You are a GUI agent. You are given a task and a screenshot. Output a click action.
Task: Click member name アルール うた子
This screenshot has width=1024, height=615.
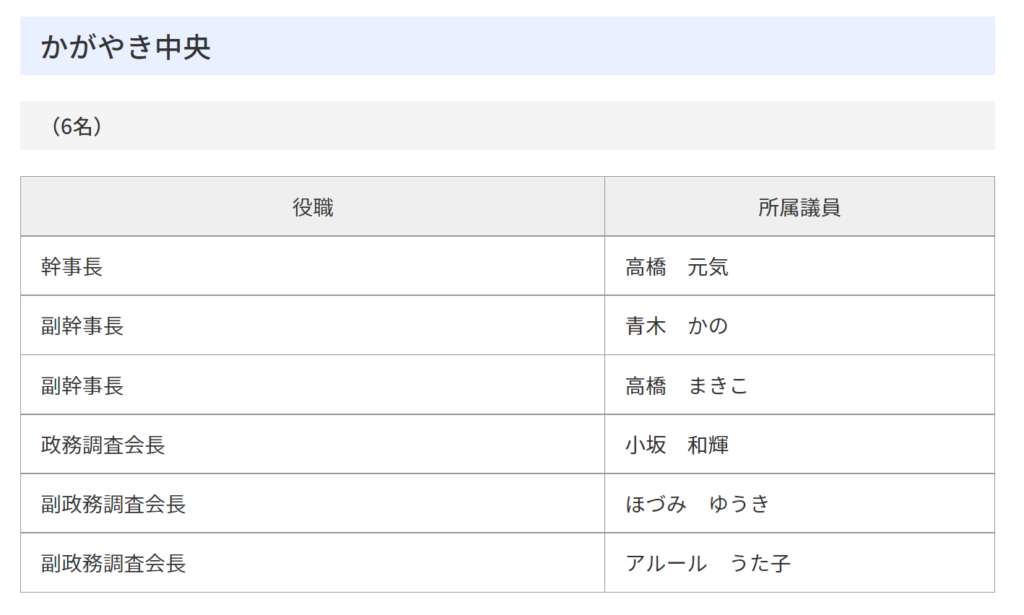tap(708, 563)
